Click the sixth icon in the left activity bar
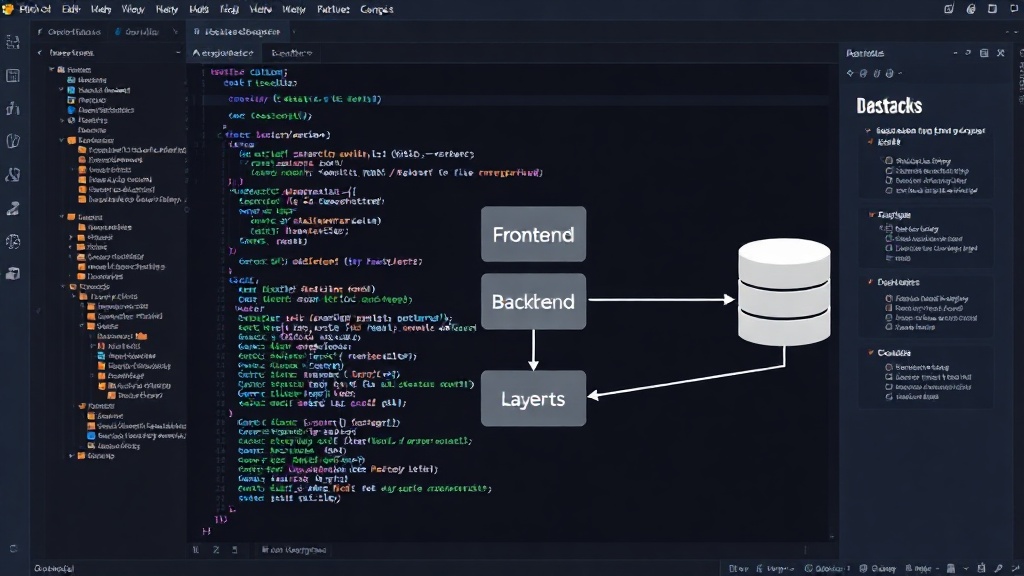The width and height of the screenshot is (1024, 576). [13, 208]
